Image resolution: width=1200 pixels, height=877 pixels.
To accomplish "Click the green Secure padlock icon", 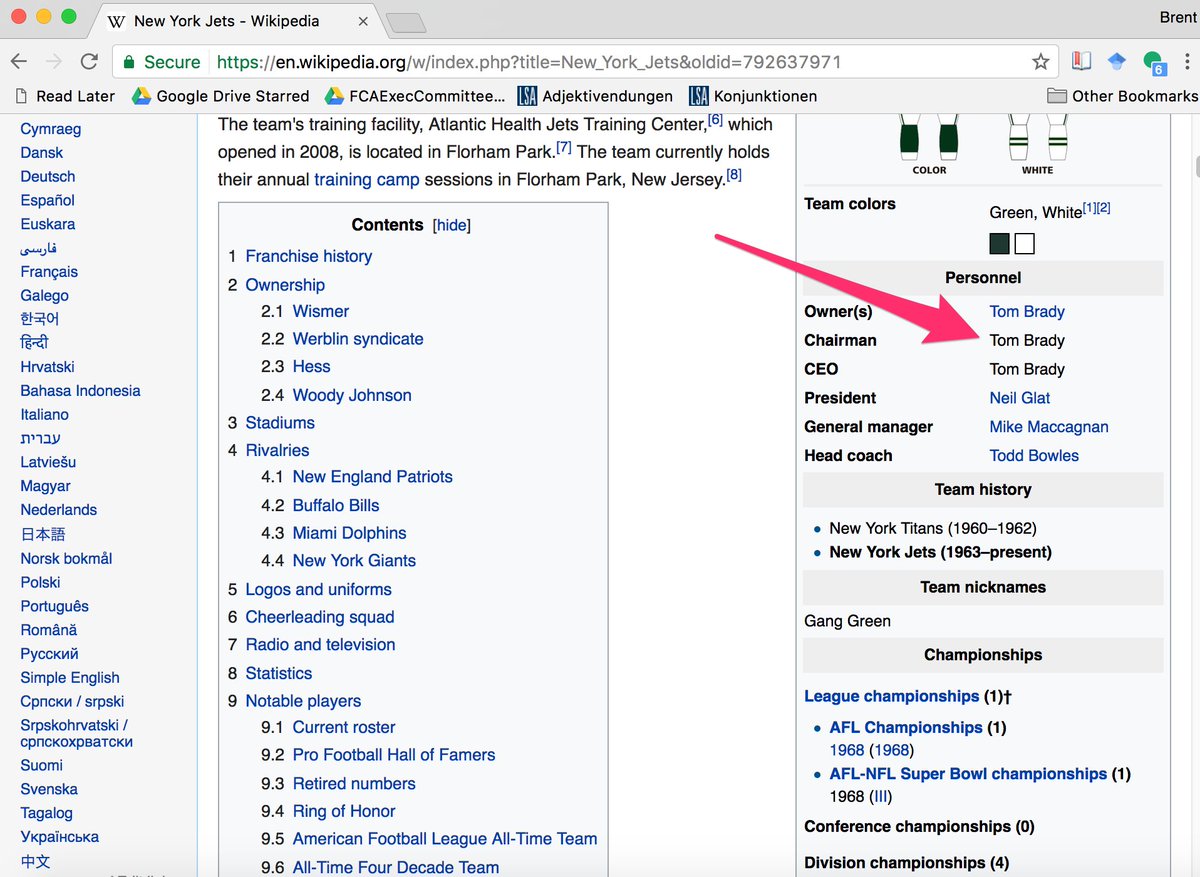I will pos(128,62).
